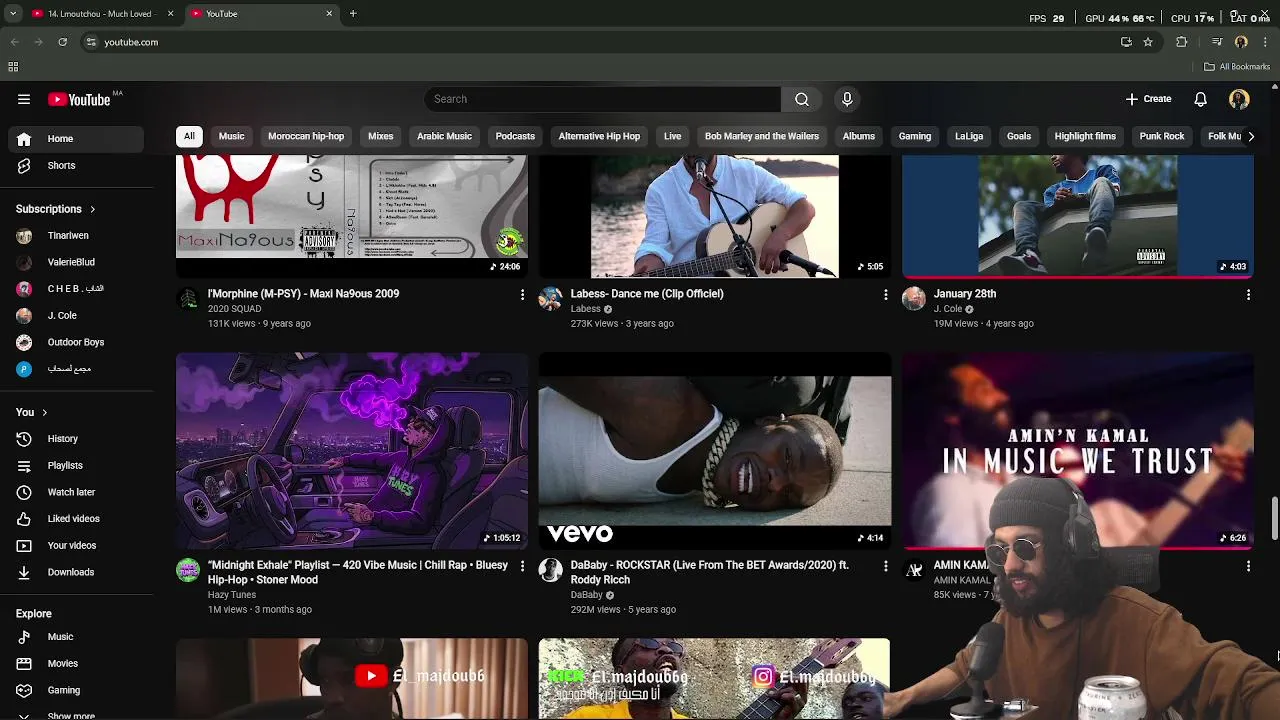Click the search magnifier button

tap(801, 99)
